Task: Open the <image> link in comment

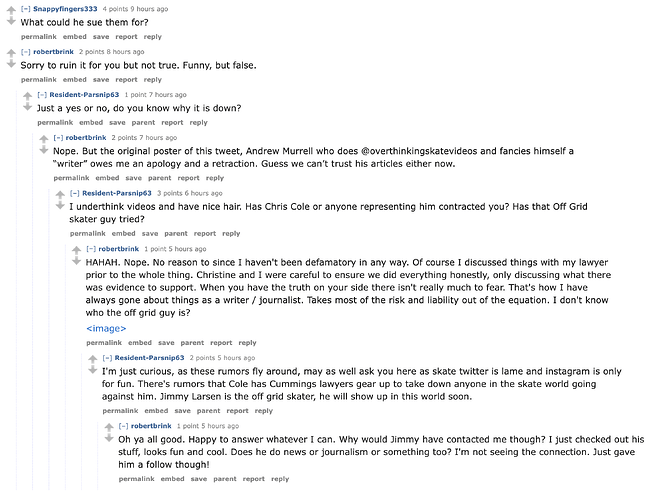Action: [x=106, y=328]
